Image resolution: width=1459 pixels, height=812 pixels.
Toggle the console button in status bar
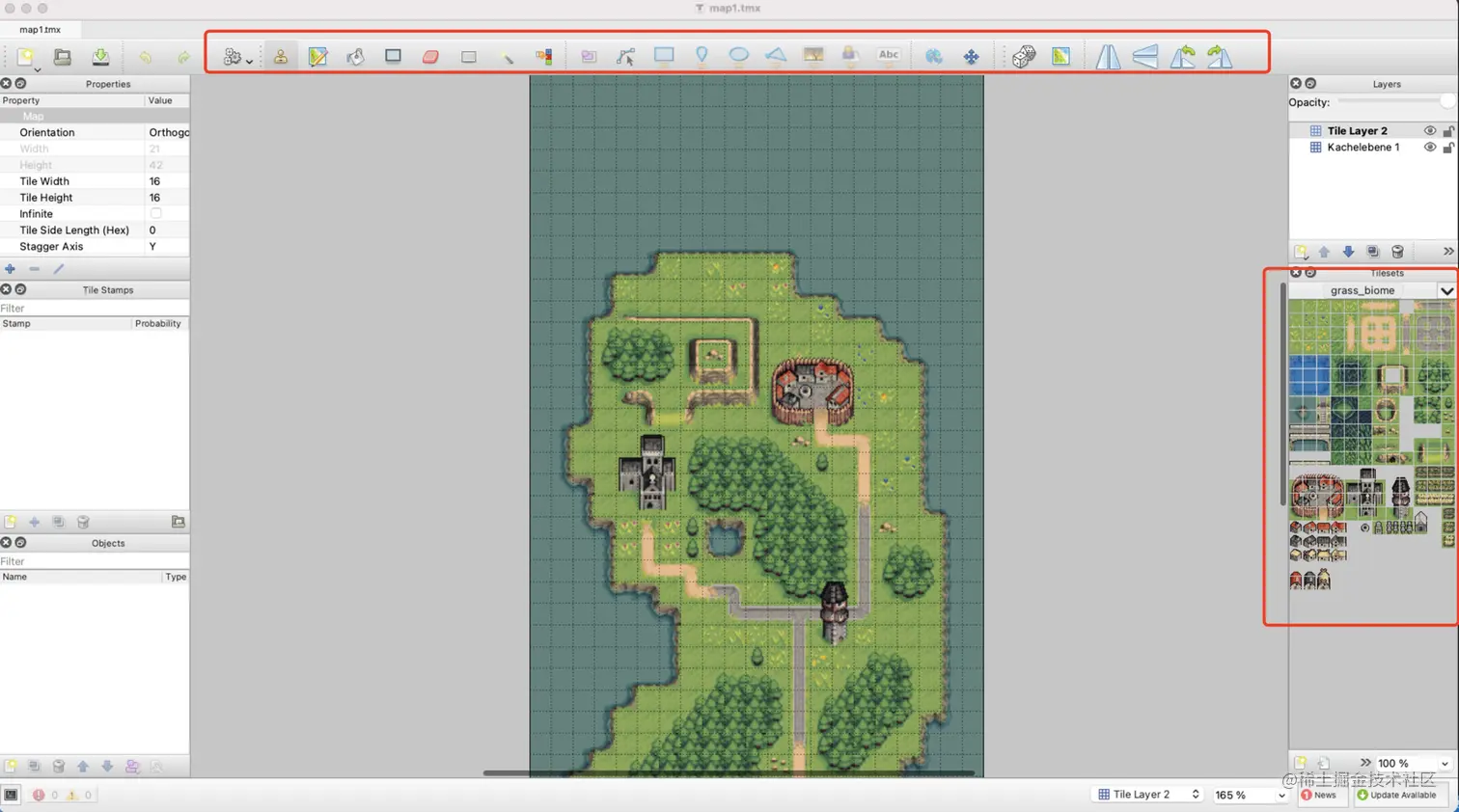11,795
